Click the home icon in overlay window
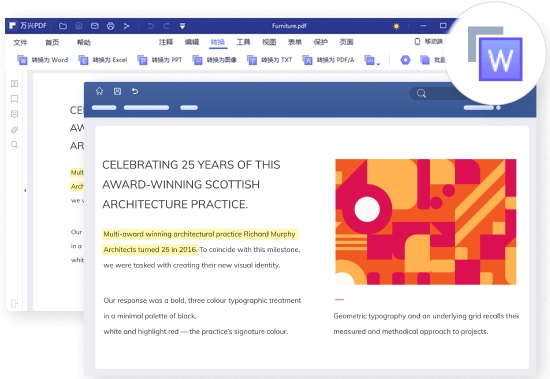 coord(100,91)
